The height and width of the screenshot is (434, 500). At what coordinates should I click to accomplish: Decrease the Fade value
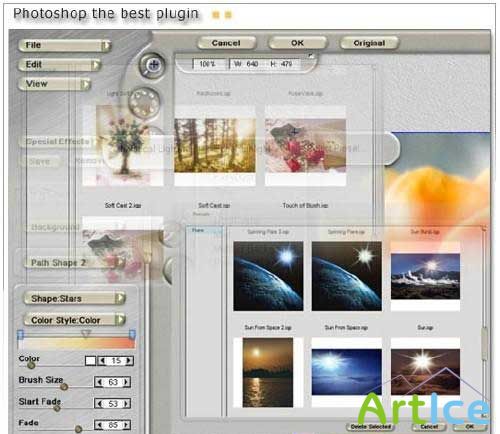click(99, 425)
